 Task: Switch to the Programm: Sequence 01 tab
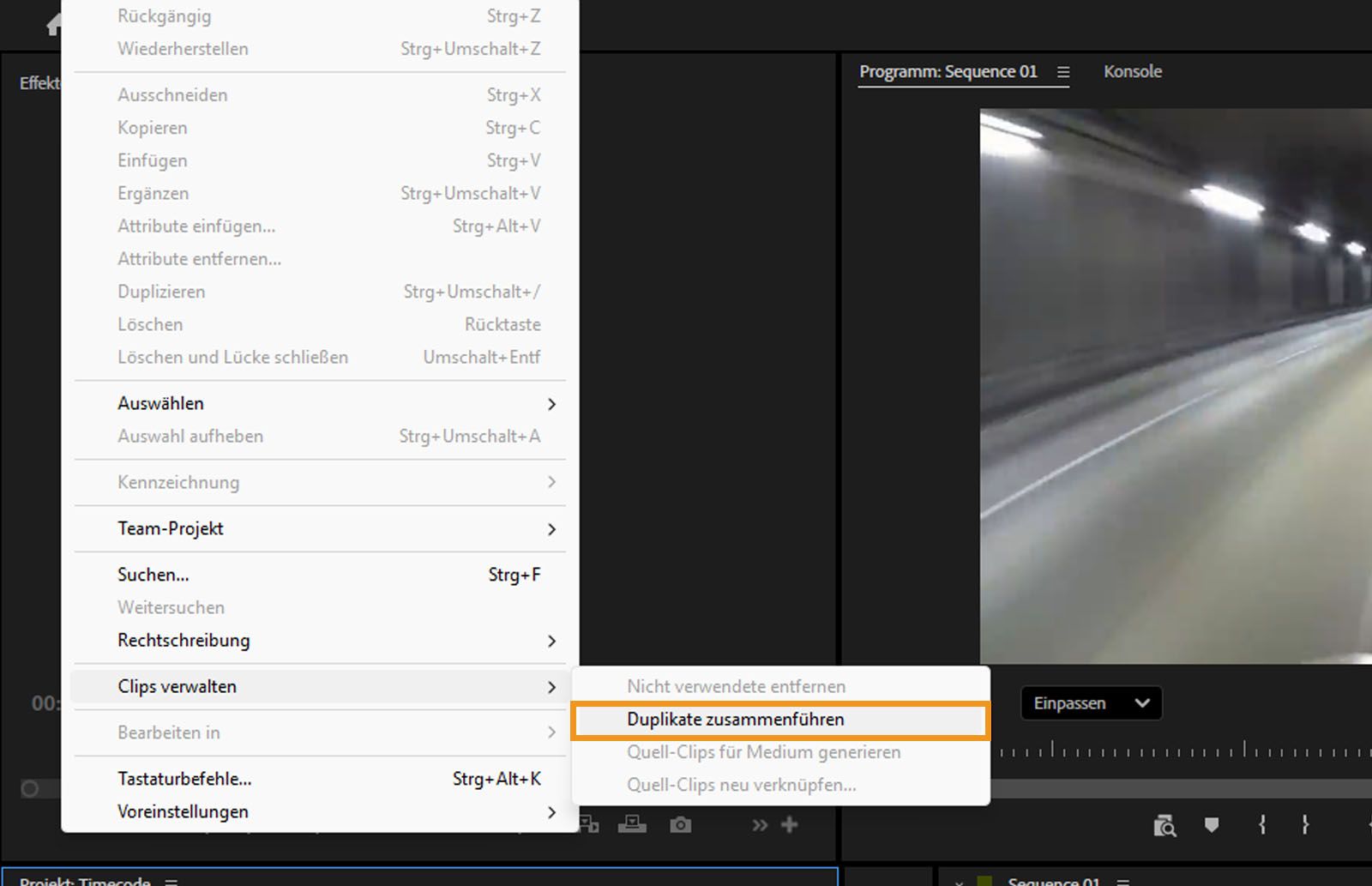coord(948,72)
